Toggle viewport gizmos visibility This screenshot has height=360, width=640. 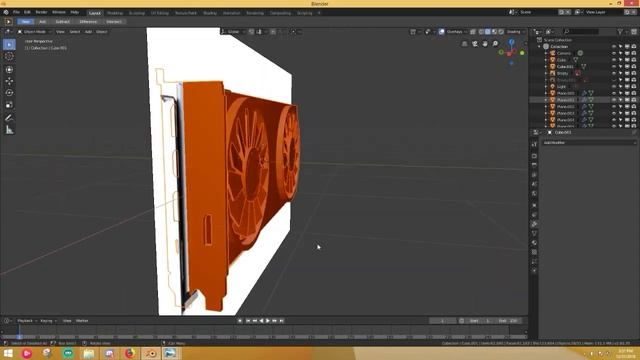coord(427,32)
